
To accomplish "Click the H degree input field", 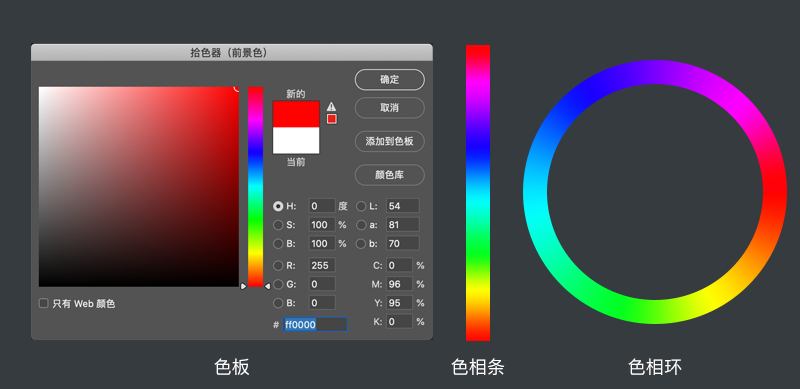I will [x=322, y=206].
